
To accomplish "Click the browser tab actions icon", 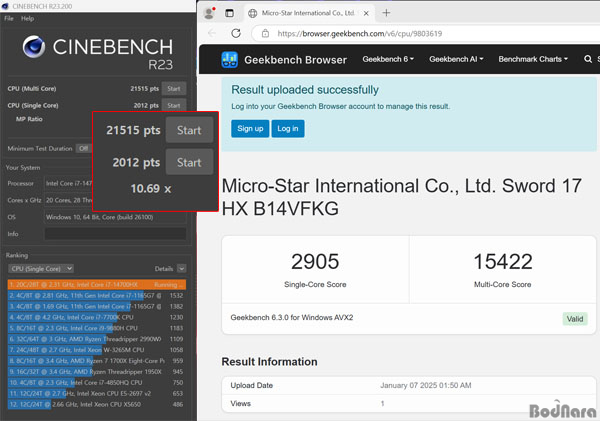I will 229,13.
